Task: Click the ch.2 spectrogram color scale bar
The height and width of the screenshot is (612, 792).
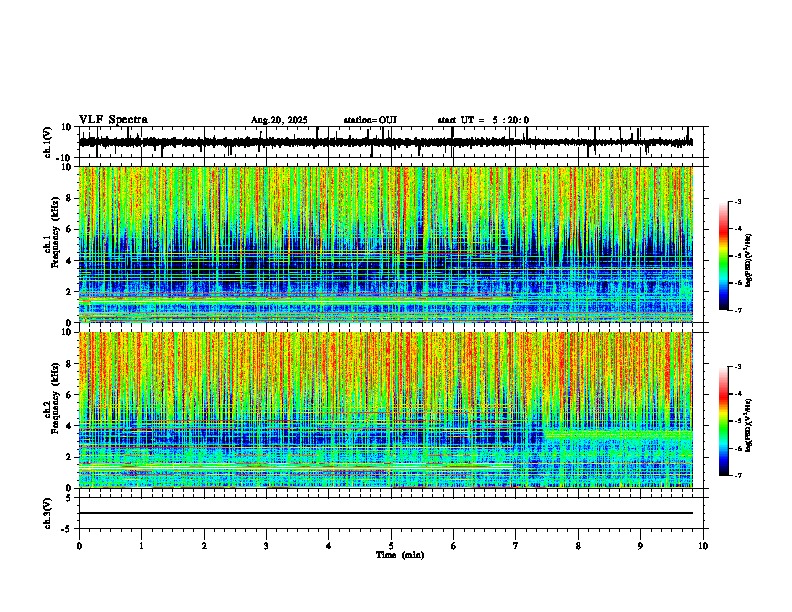Action: (724, 421)
